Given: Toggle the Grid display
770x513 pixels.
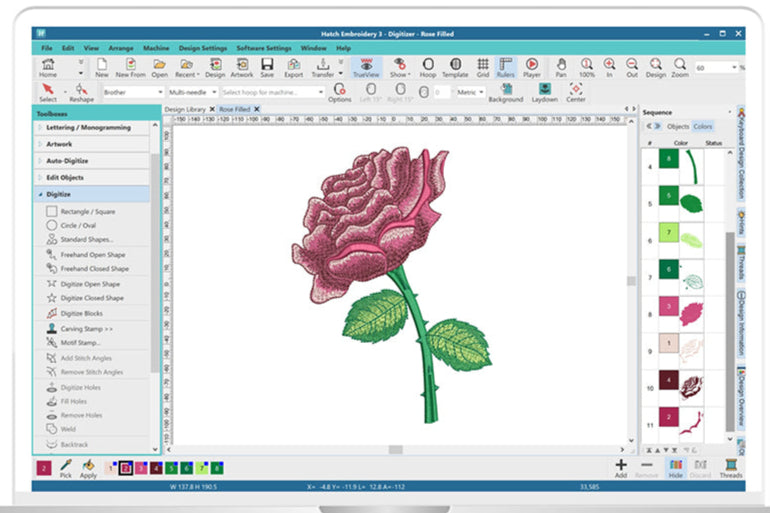Looking at the screenshot, I should click(x=482, y=67).
